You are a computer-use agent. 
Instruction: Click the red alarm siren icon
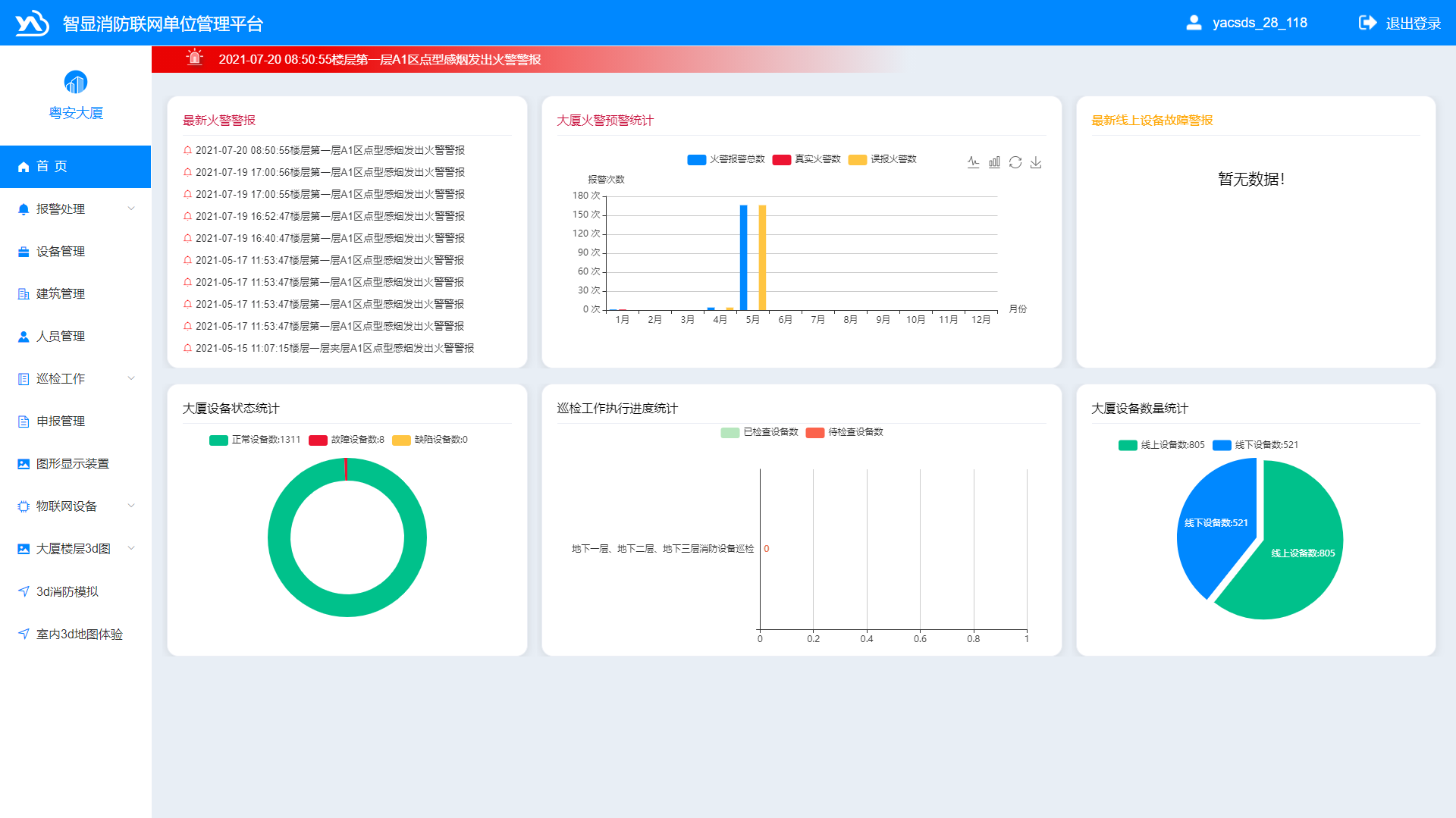195,58
